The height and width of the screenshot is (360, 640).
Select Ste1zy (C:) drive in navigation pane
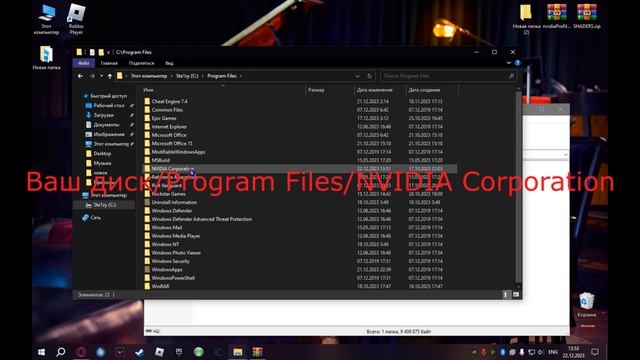coord(104,205)
